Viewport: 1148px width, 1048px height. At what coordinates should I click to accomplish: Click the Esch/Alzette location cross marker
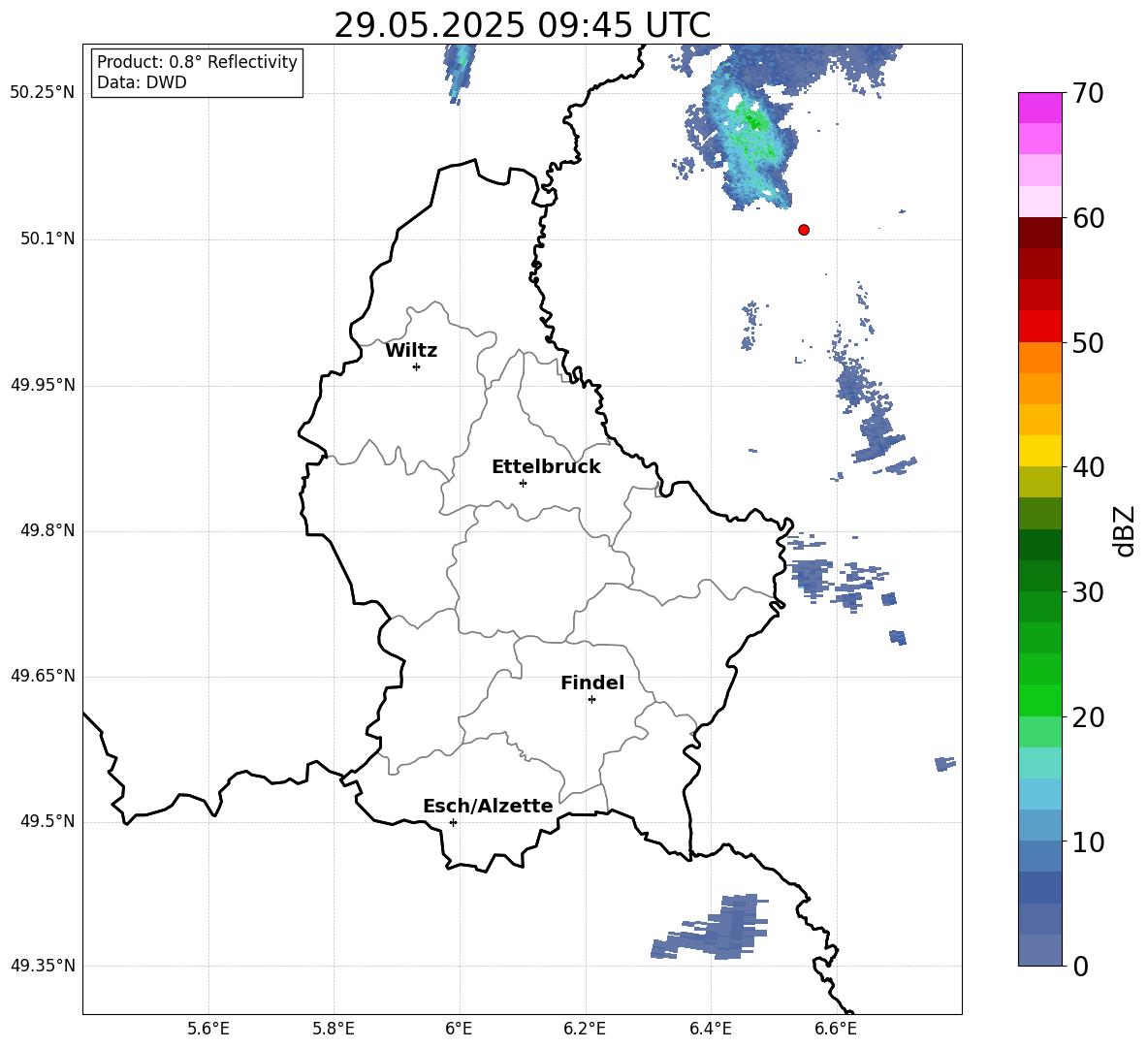(x=453, y=822)
